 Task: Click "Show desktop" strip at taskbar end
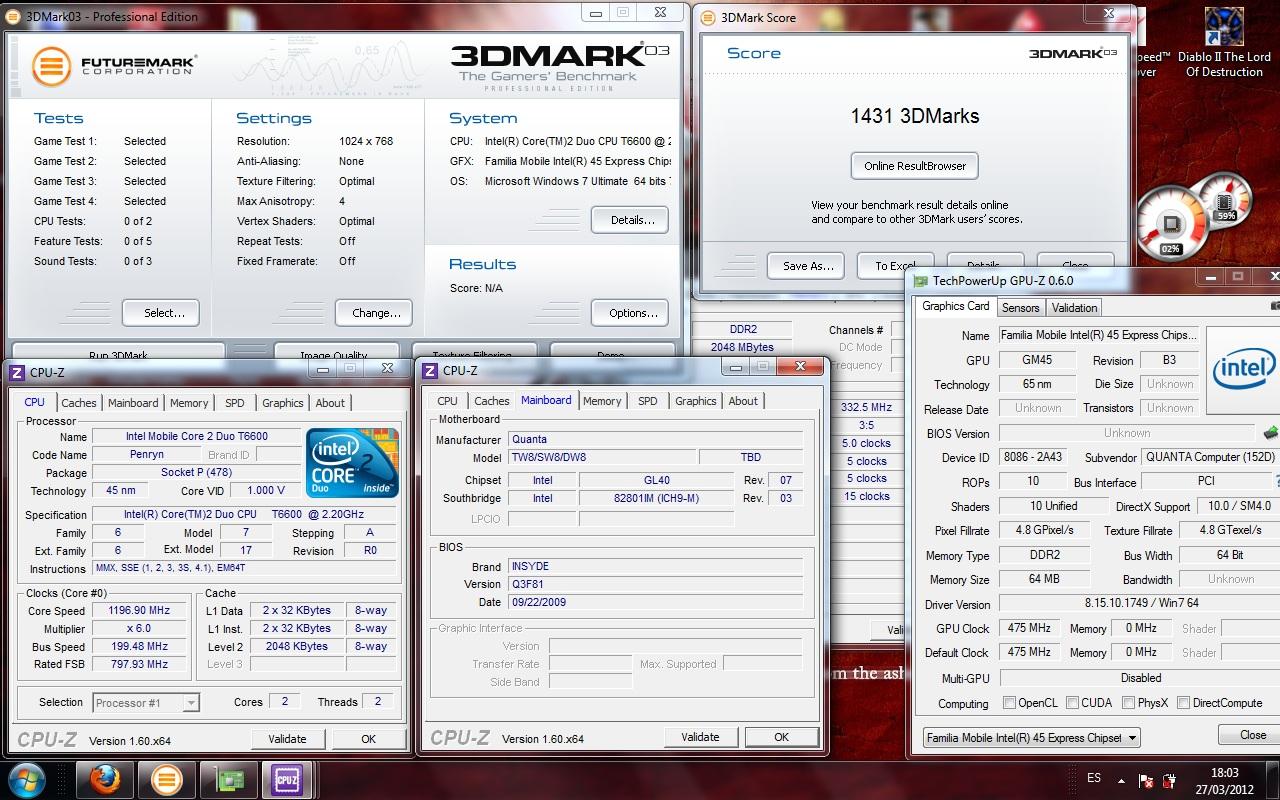coord(1274,780)
